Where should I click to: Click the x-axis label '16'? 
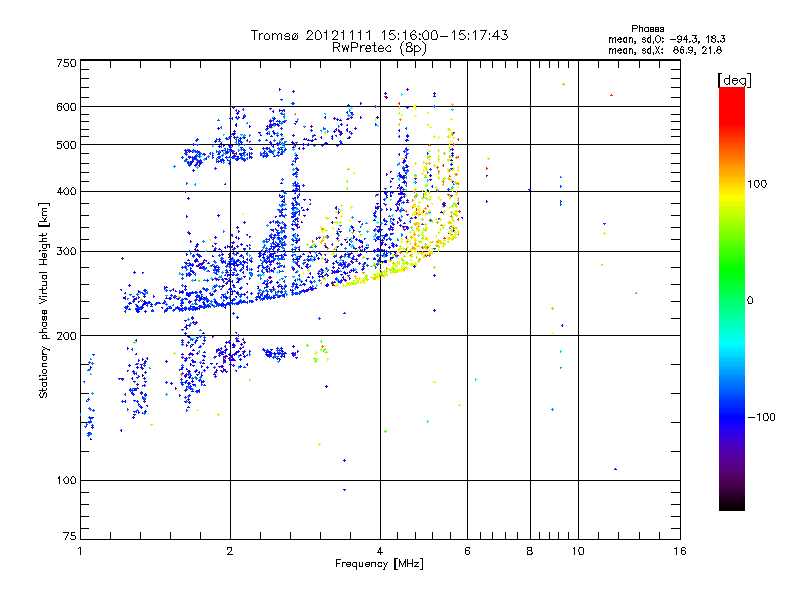pos(680,552)
